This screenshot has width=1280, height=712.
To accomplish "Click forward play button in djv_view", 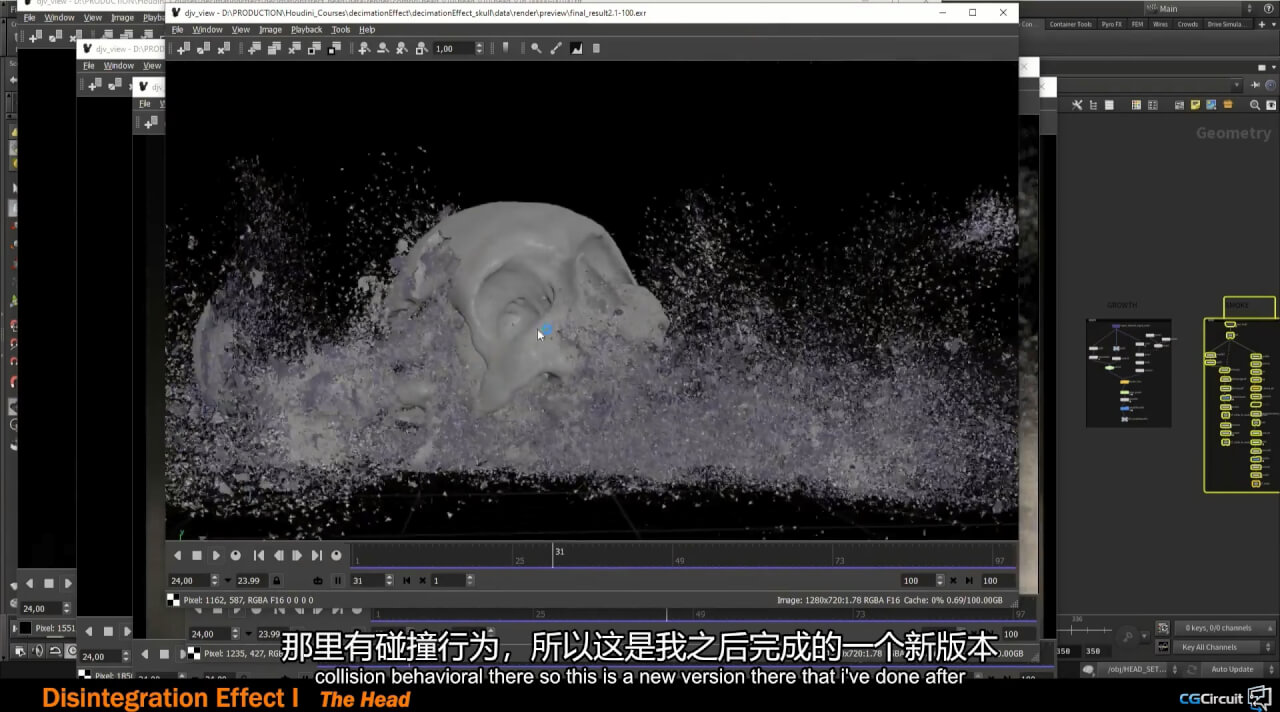I will pyautogui.click(x=216, y=555).
